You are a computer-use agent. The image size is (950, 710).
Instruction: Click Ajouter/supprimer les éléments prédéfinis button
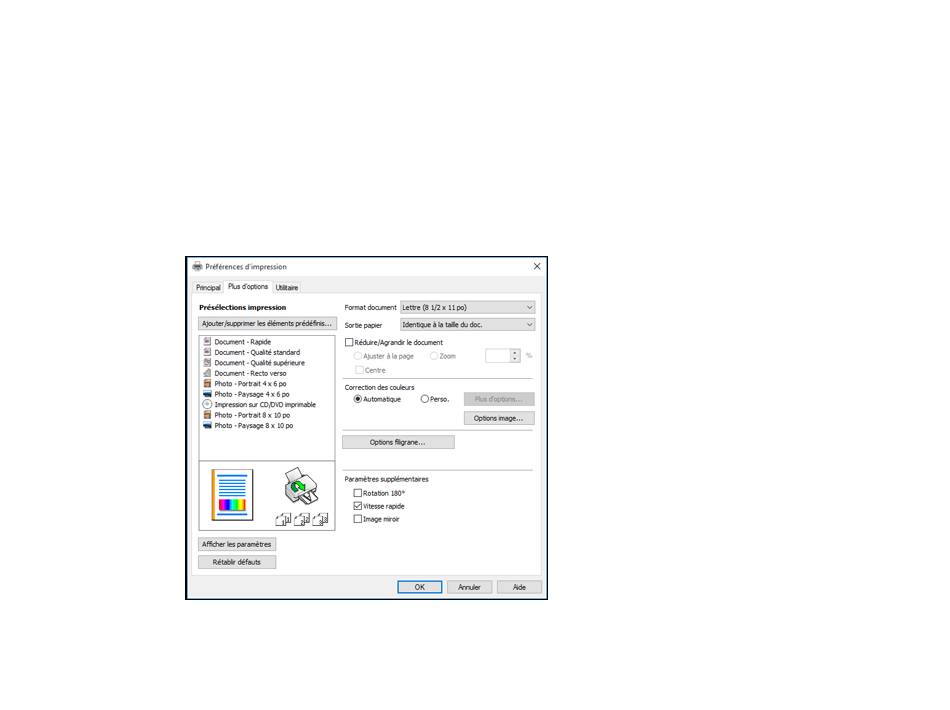[x=267, y=323]
